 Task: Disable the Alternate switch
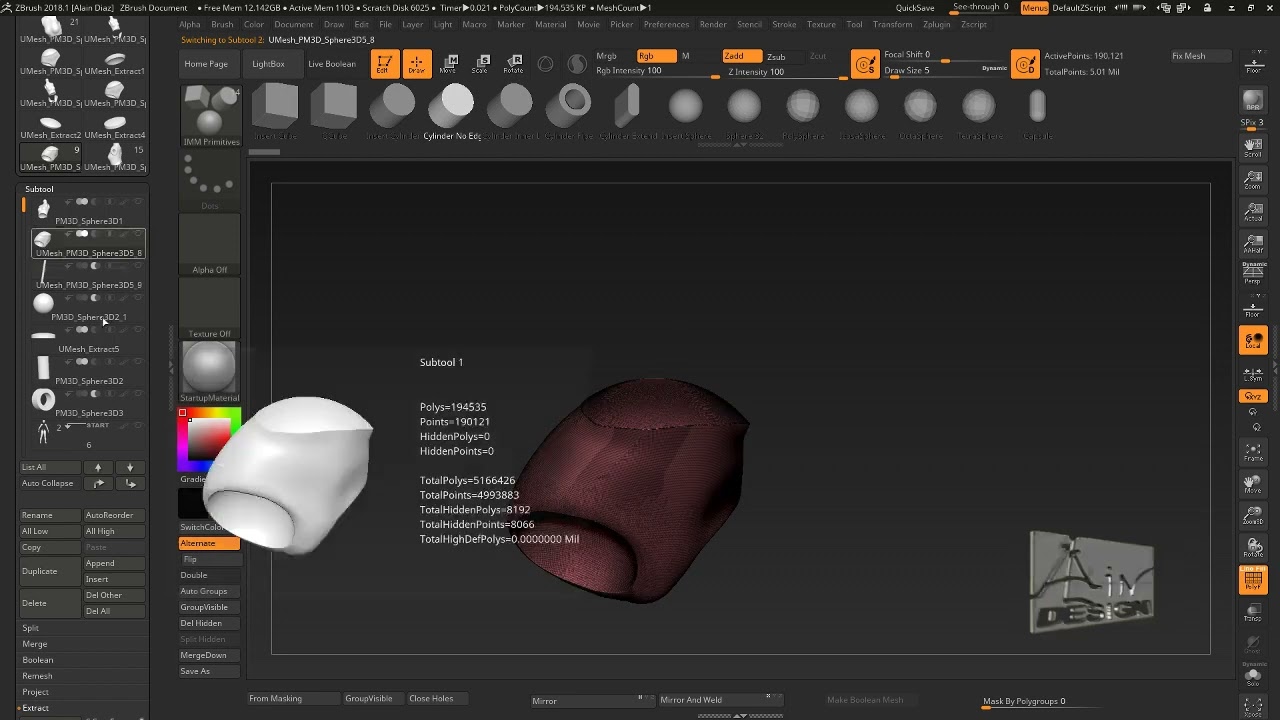pos(209,543)
